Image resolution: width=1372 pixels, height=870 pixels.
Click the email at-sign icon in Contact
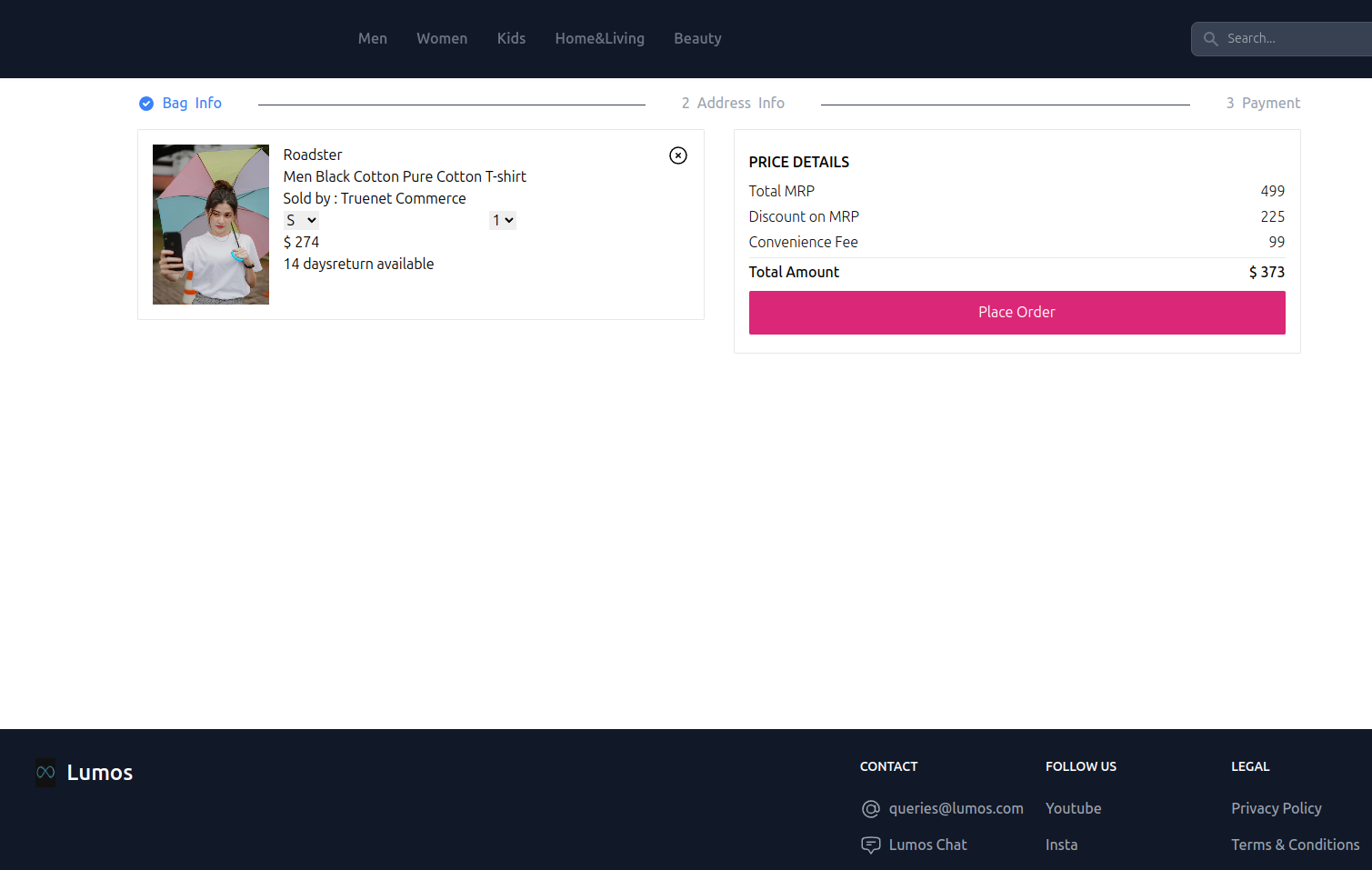[870, 809]
